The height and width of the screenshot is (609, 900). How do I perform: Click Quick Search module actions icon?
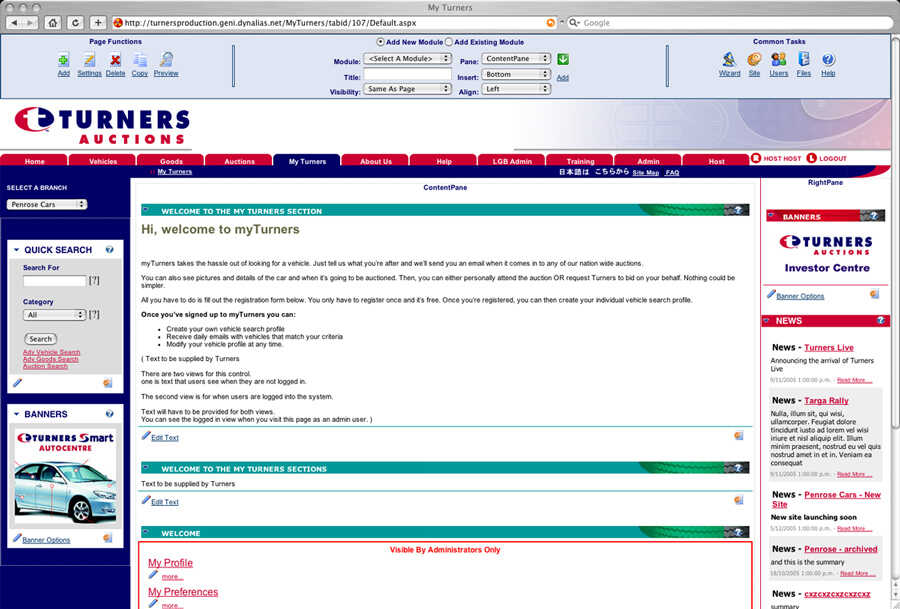(107, 383)
